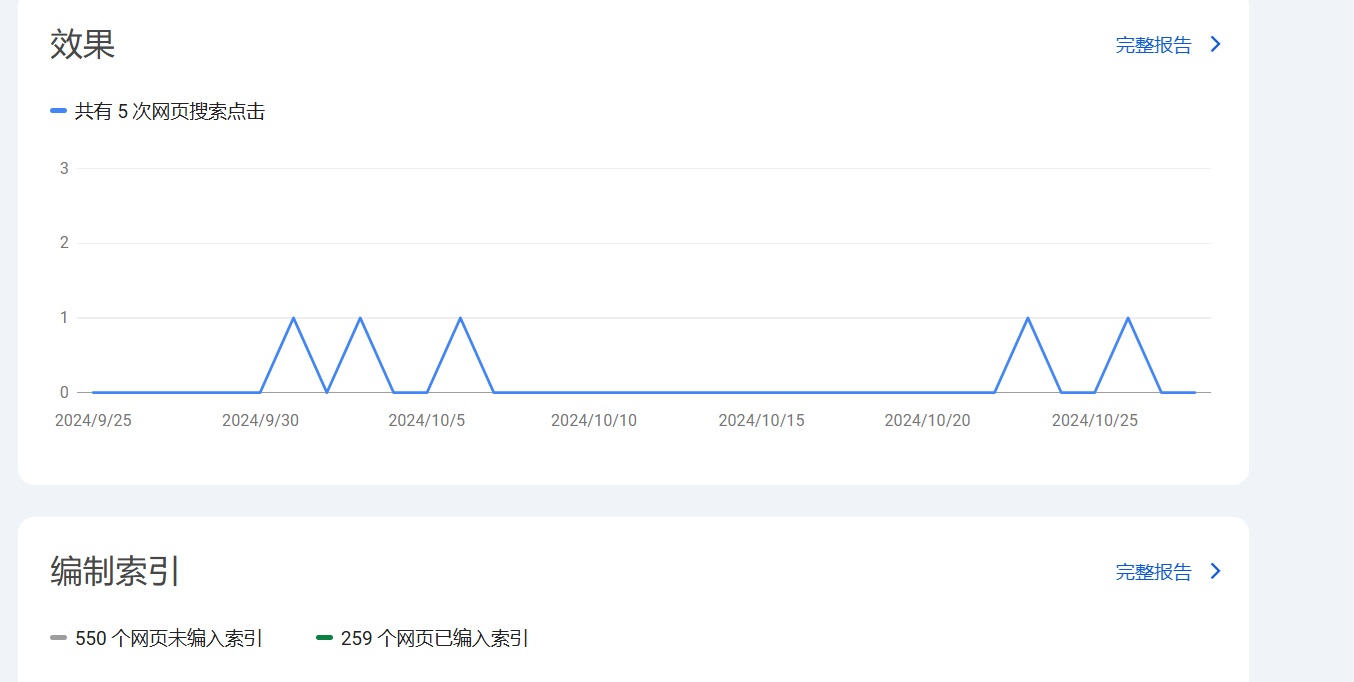Click the chevron arrow beside 编制索引 完整报告
1354x682 pixels.
click(x=1215, y=571)
